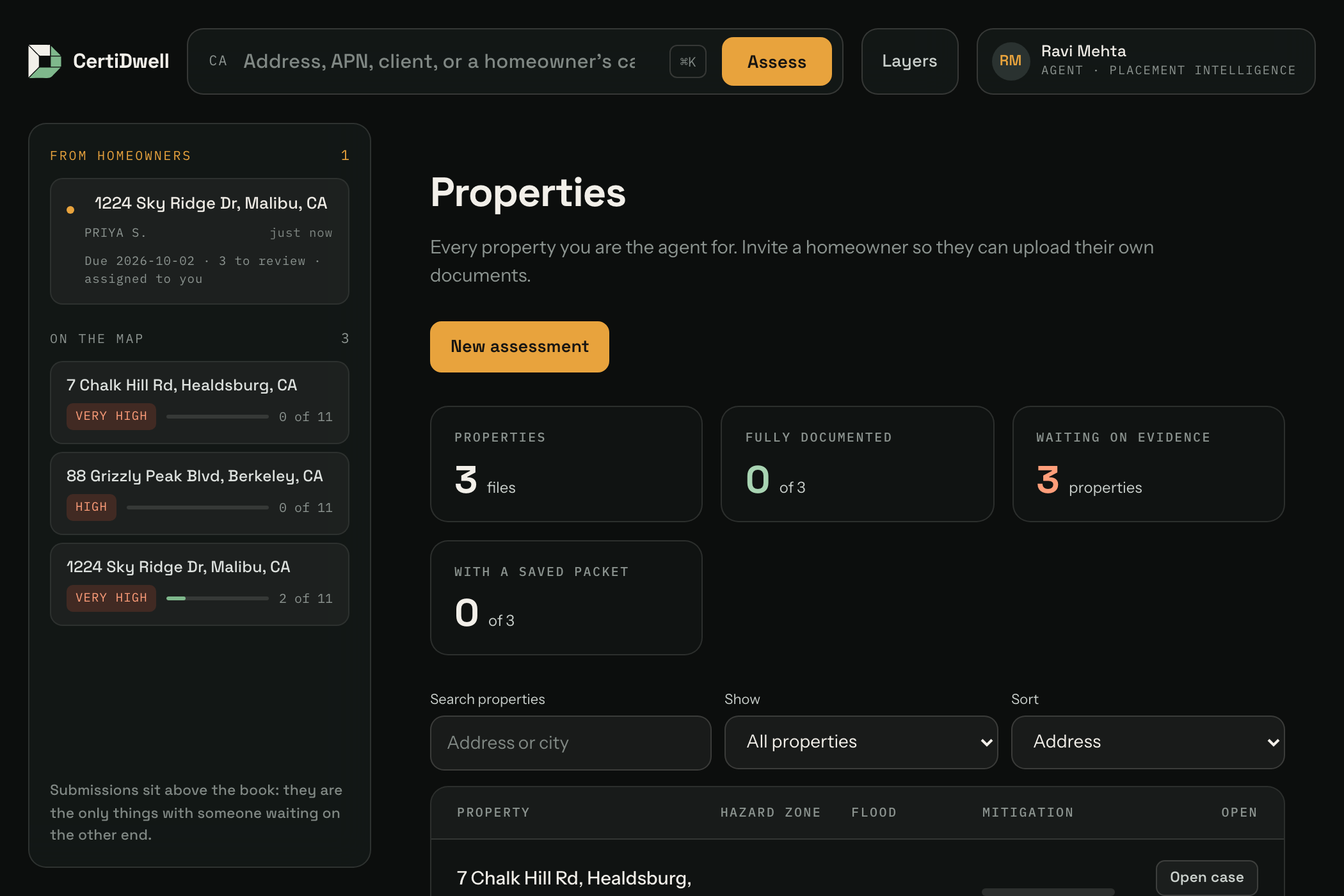Click the With a Saved Packet card

click(x=566, y=598)
